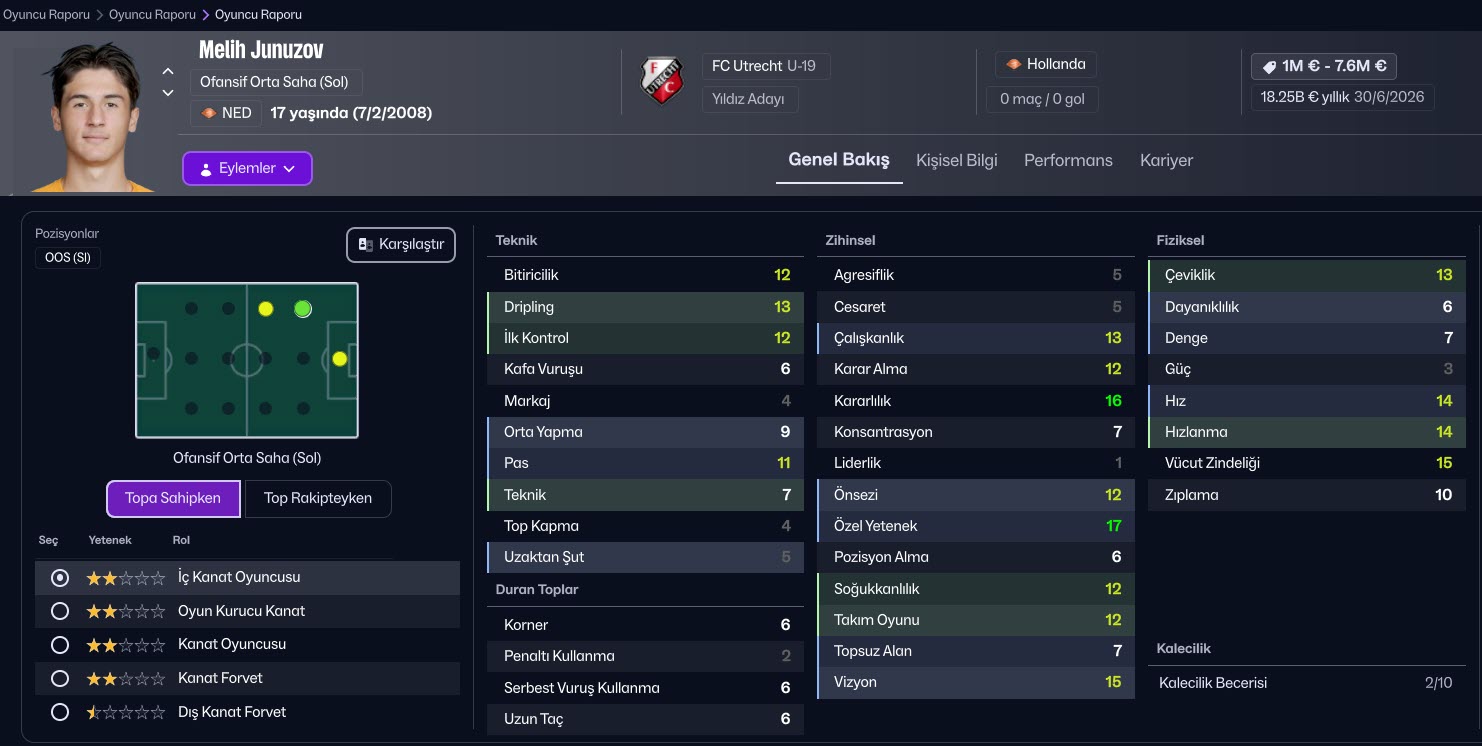Click the Hollanda flag icon

pyautogui.click(x=1014, y=64)
